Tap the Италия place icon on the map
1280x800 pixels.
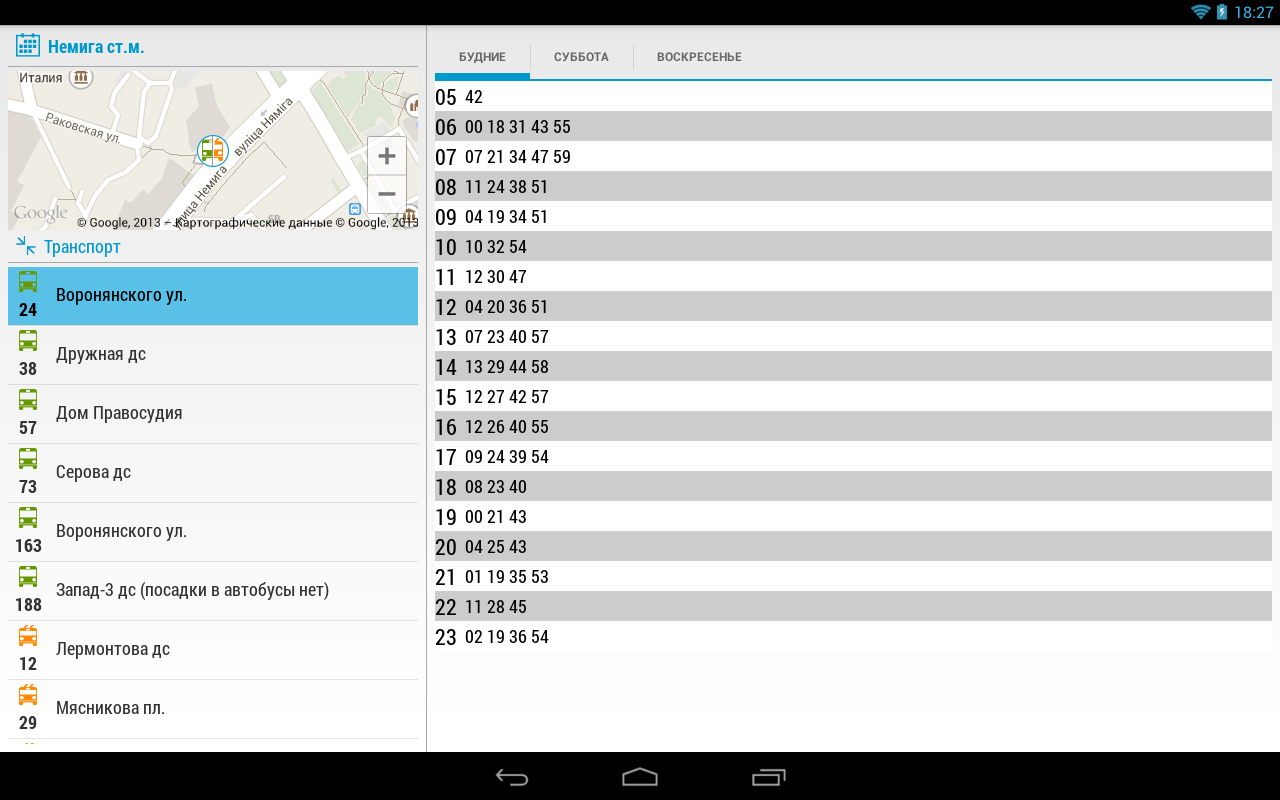(x=81, y=78)
